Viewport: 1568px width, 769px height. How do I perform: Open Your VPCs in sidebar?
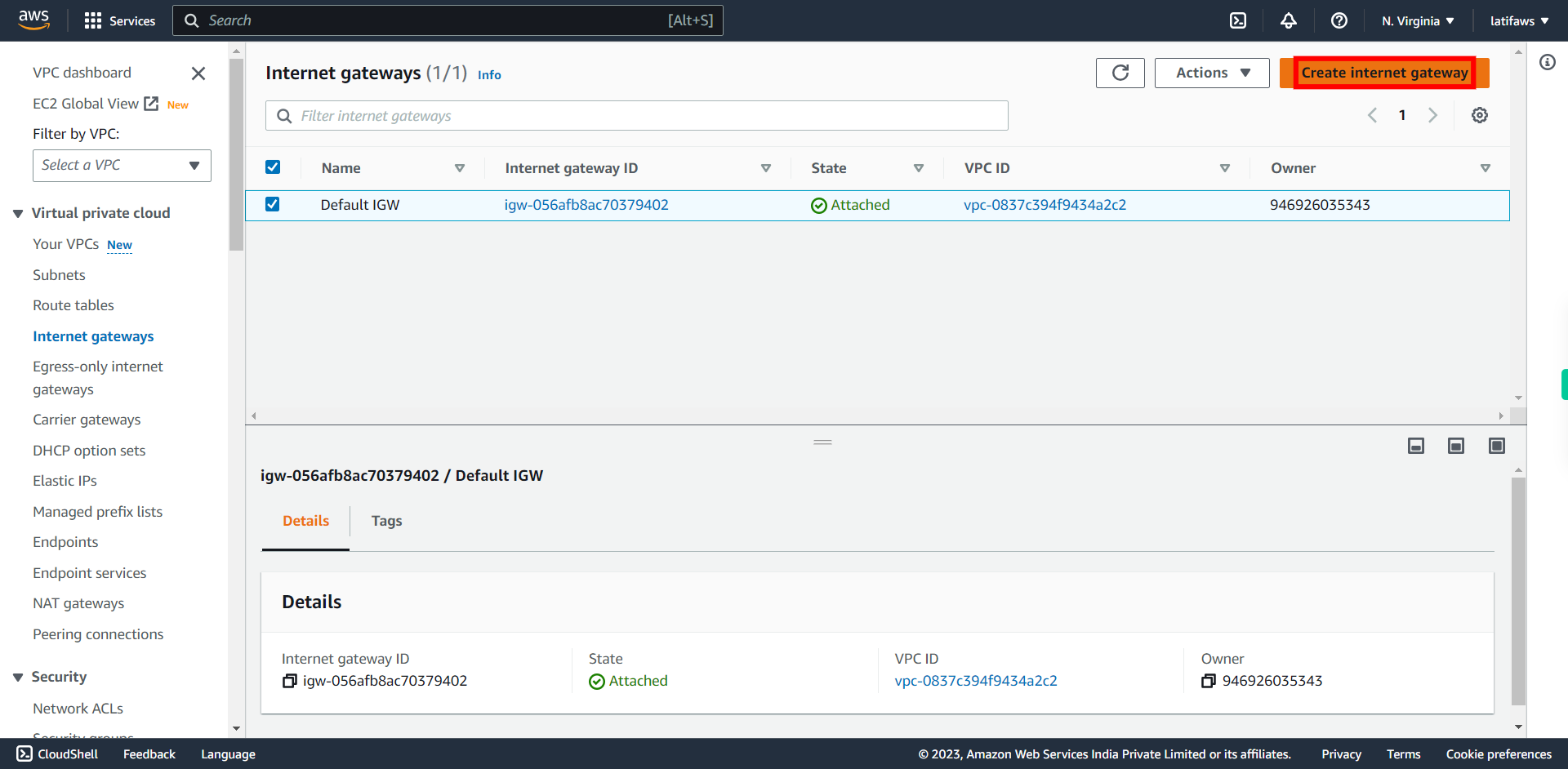[x=65, y=244]
